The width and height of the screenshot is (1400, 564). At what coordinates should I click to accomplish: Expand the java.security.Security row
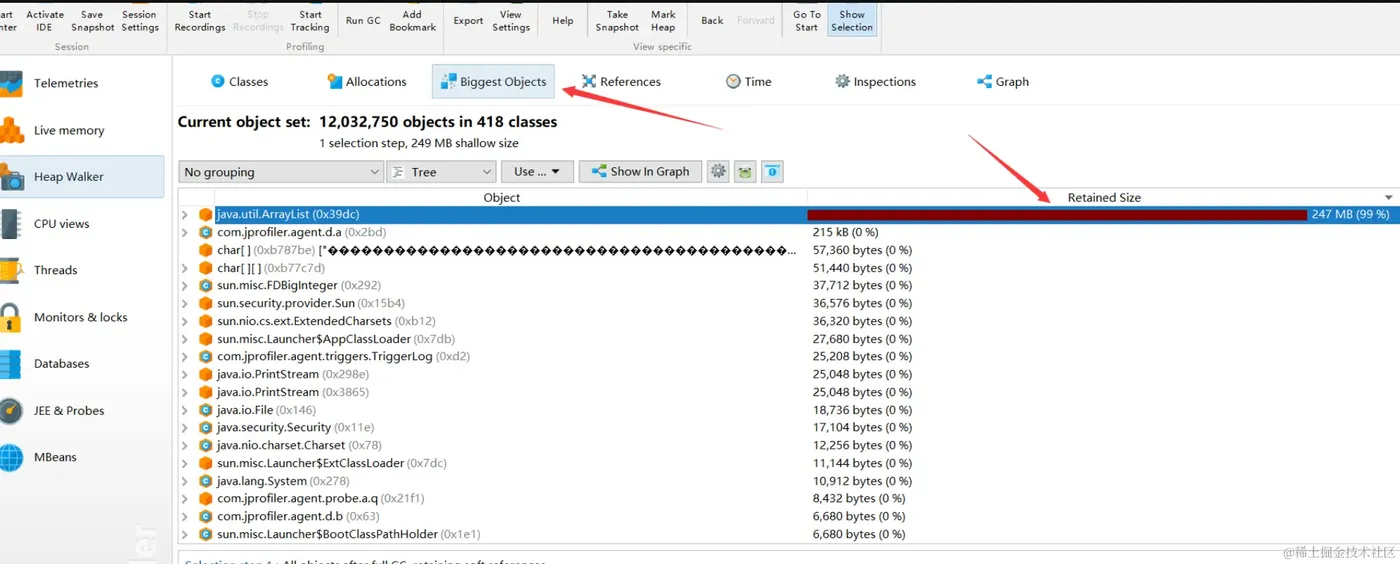point(185,428)
